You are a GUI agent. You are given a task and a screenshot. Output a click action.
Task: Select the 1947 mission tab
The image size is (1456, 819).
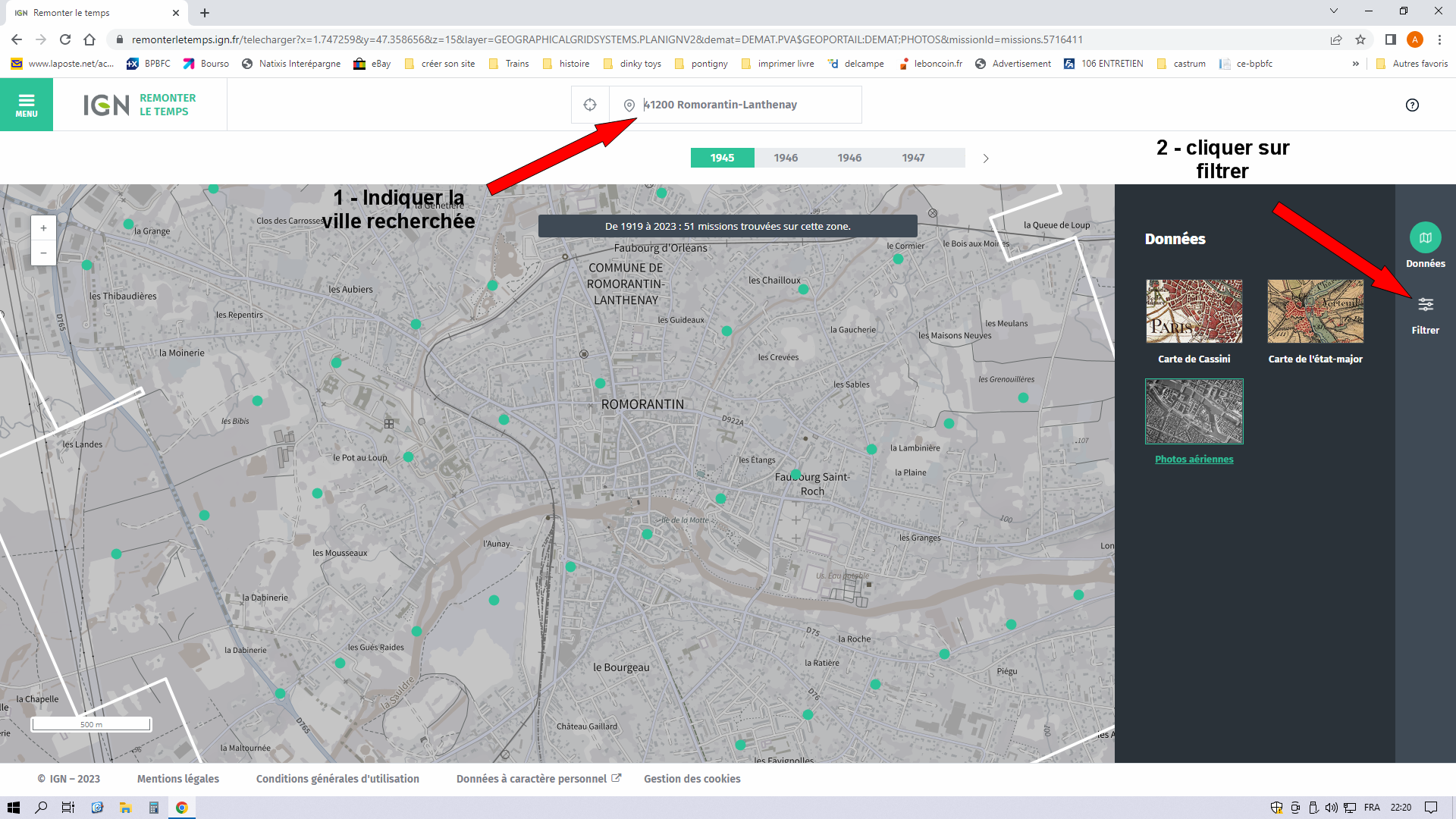[x=913, y=158]
